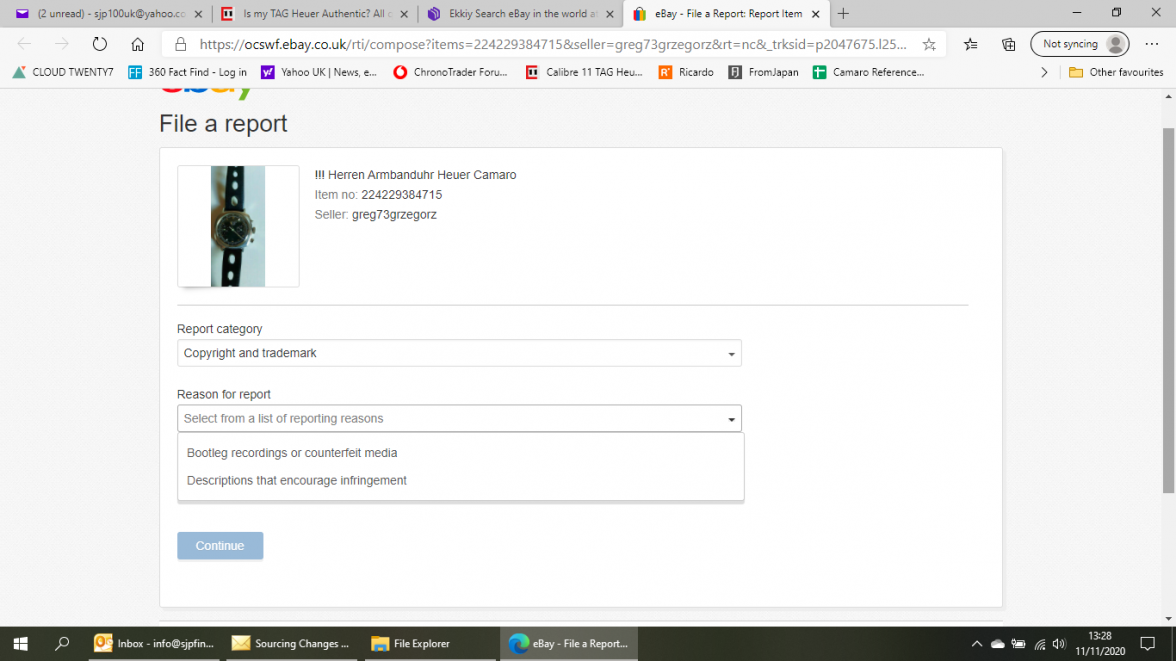Click the page vertical scrollbar thumb

pos(1168,311)
